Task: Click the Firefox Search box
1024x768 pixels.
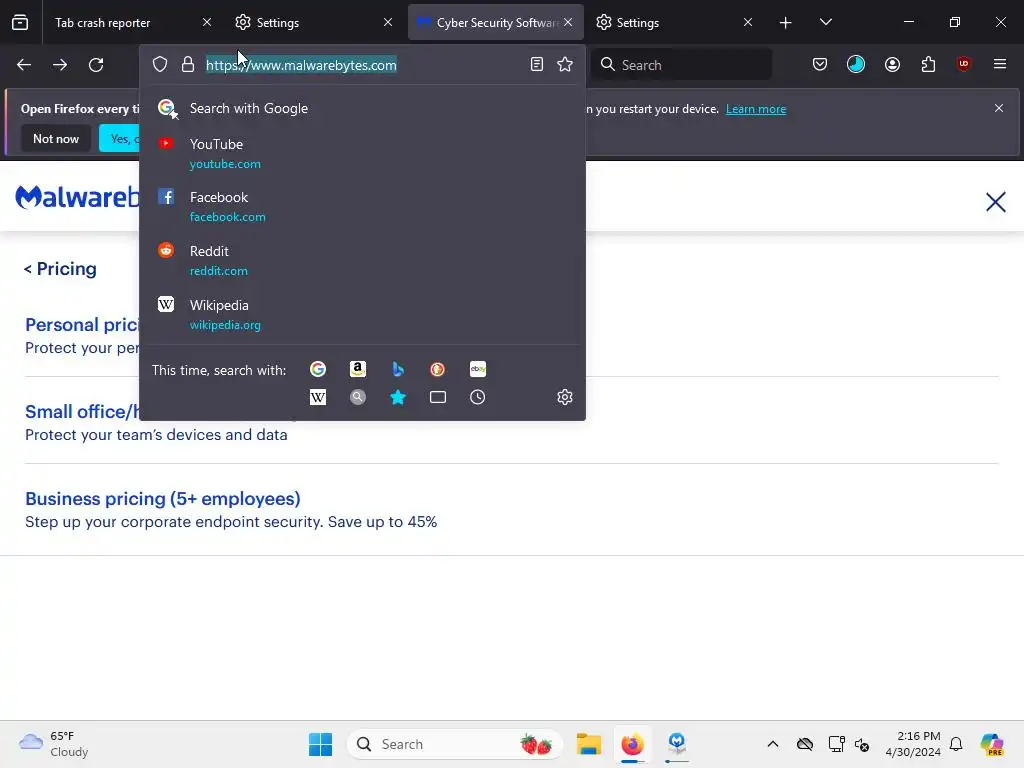Action: (682, 65)
